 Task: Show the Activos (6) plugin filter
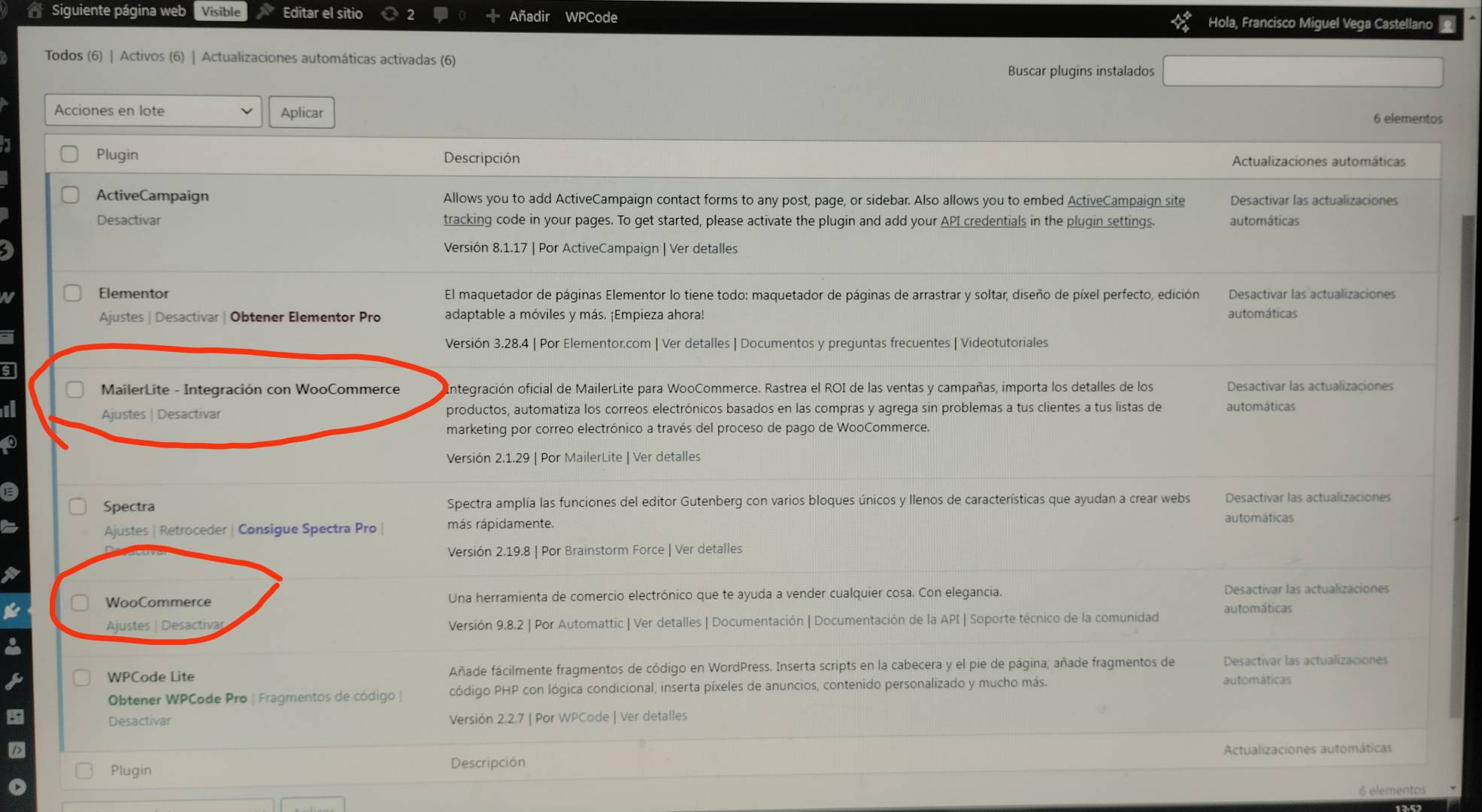point(152,56)
